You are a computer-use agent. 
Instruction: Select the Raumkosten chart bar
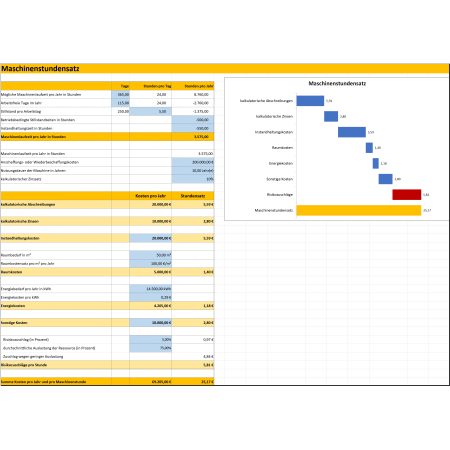[x=369, y=148]
